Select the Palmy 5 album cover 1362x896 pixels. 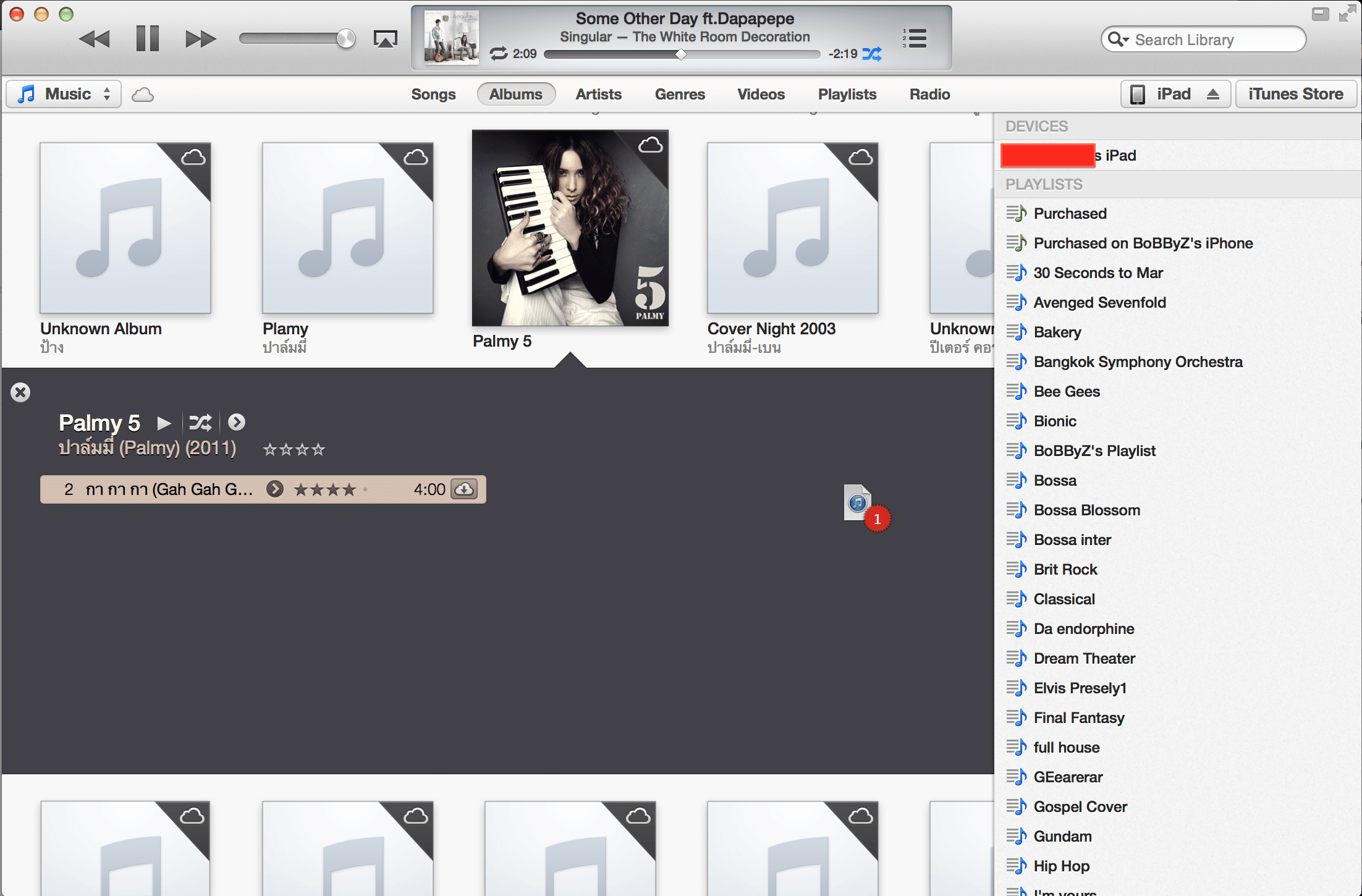(570, 228)
